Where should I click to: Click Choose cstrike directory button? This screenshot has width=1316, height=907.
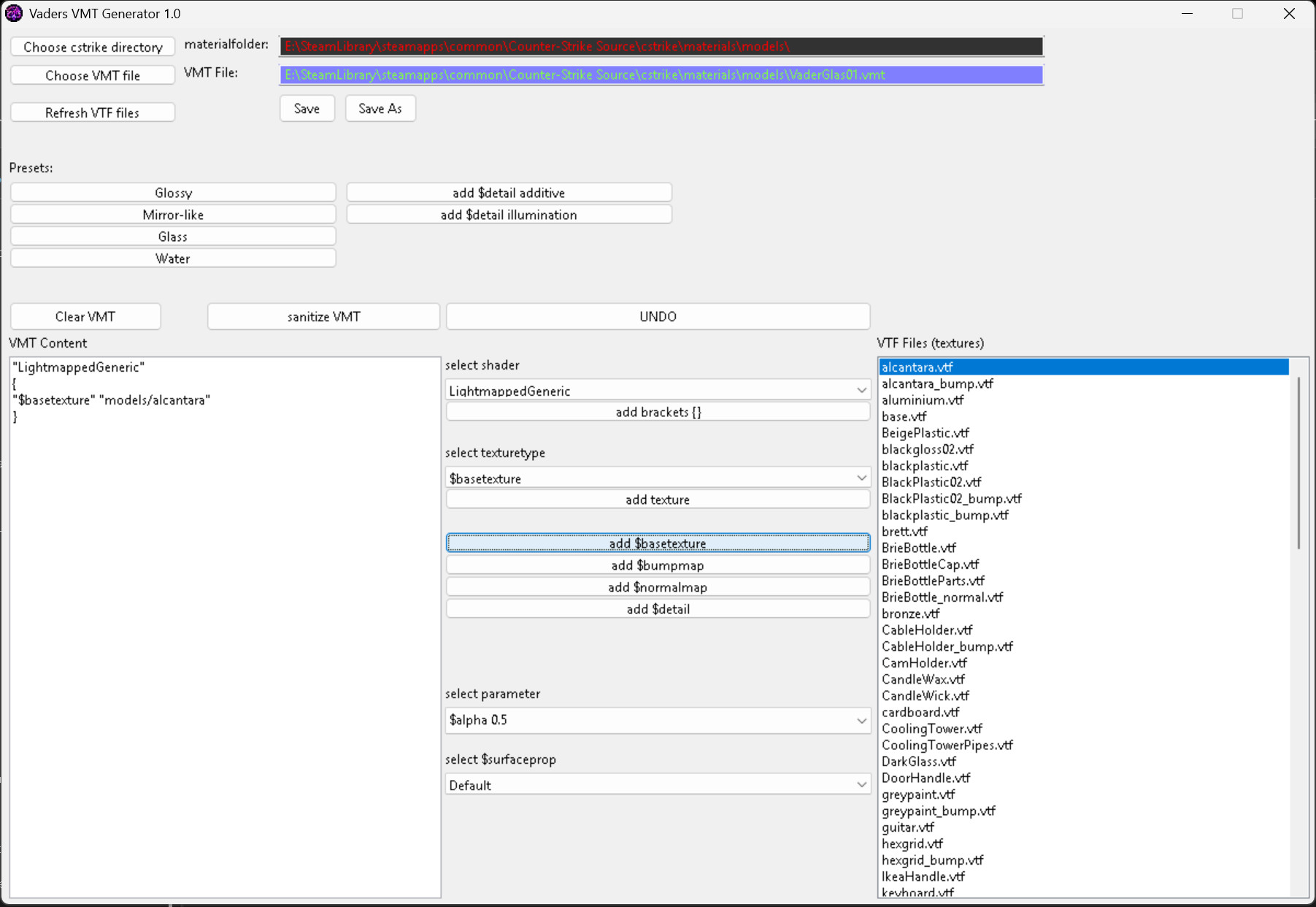[x=93, y=47]
